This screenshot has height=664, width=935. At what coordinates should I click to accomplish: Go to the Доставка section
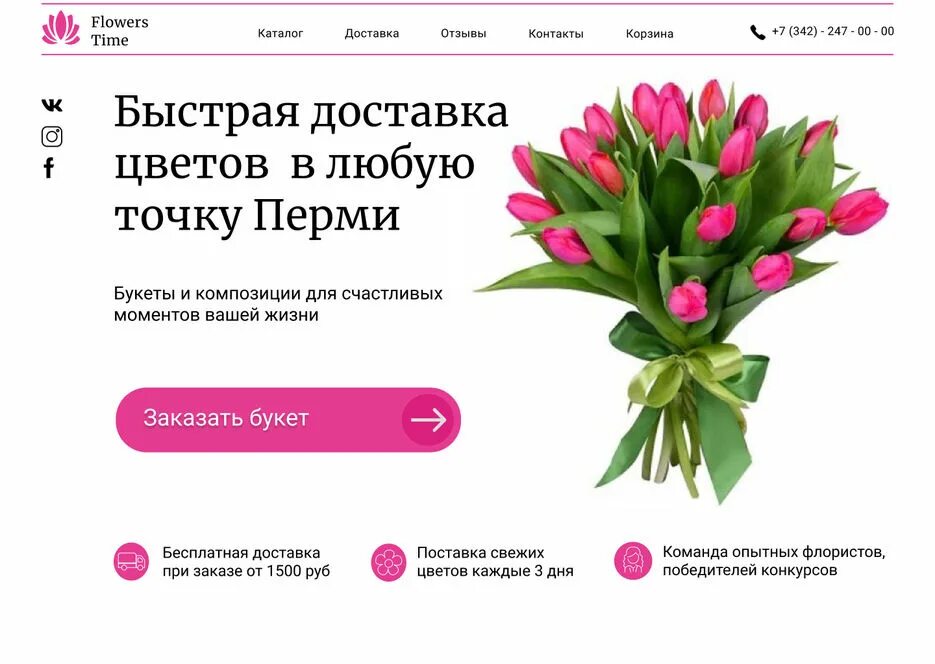point(371,33)
